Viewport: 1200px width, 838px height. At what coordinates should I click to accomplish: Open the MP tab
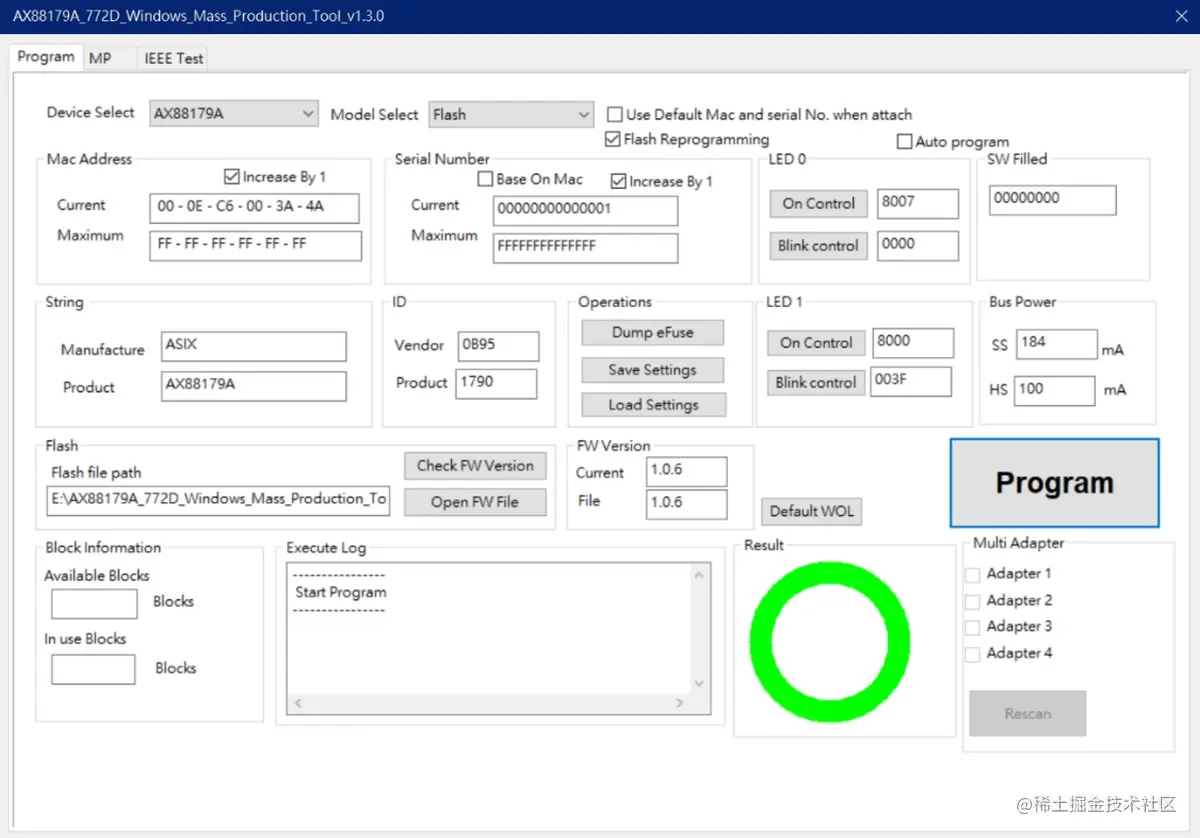coord(100,59)
